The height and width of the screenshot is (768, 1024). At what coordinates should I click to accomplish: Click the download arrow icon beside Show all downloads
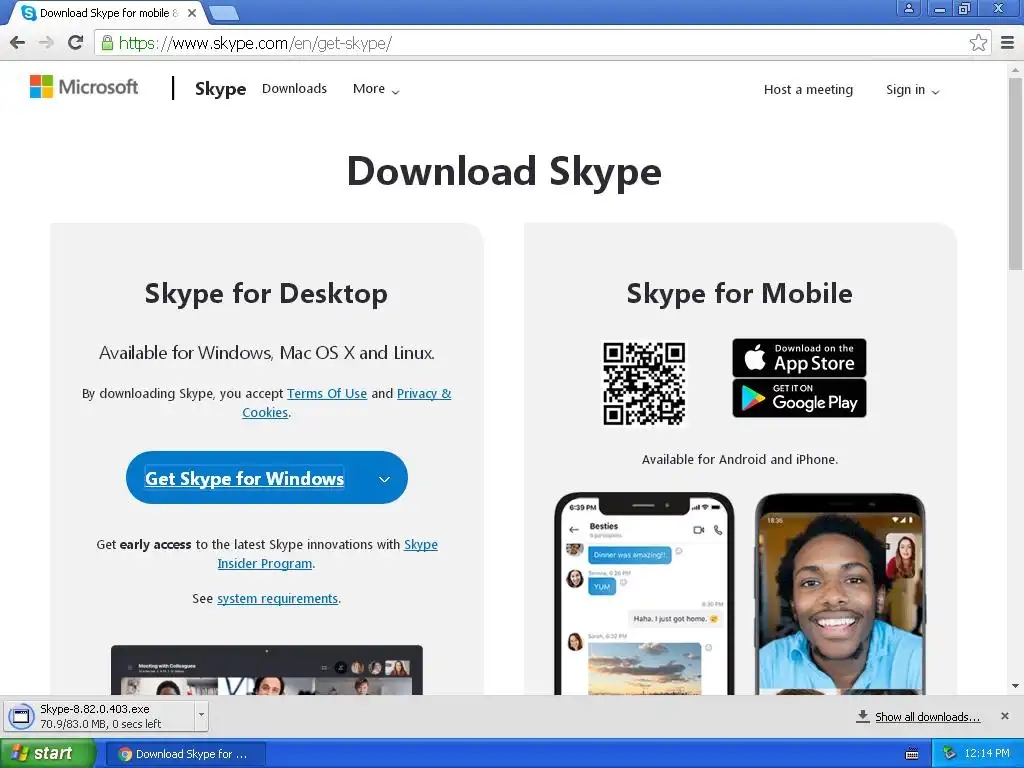pos(863,716)
